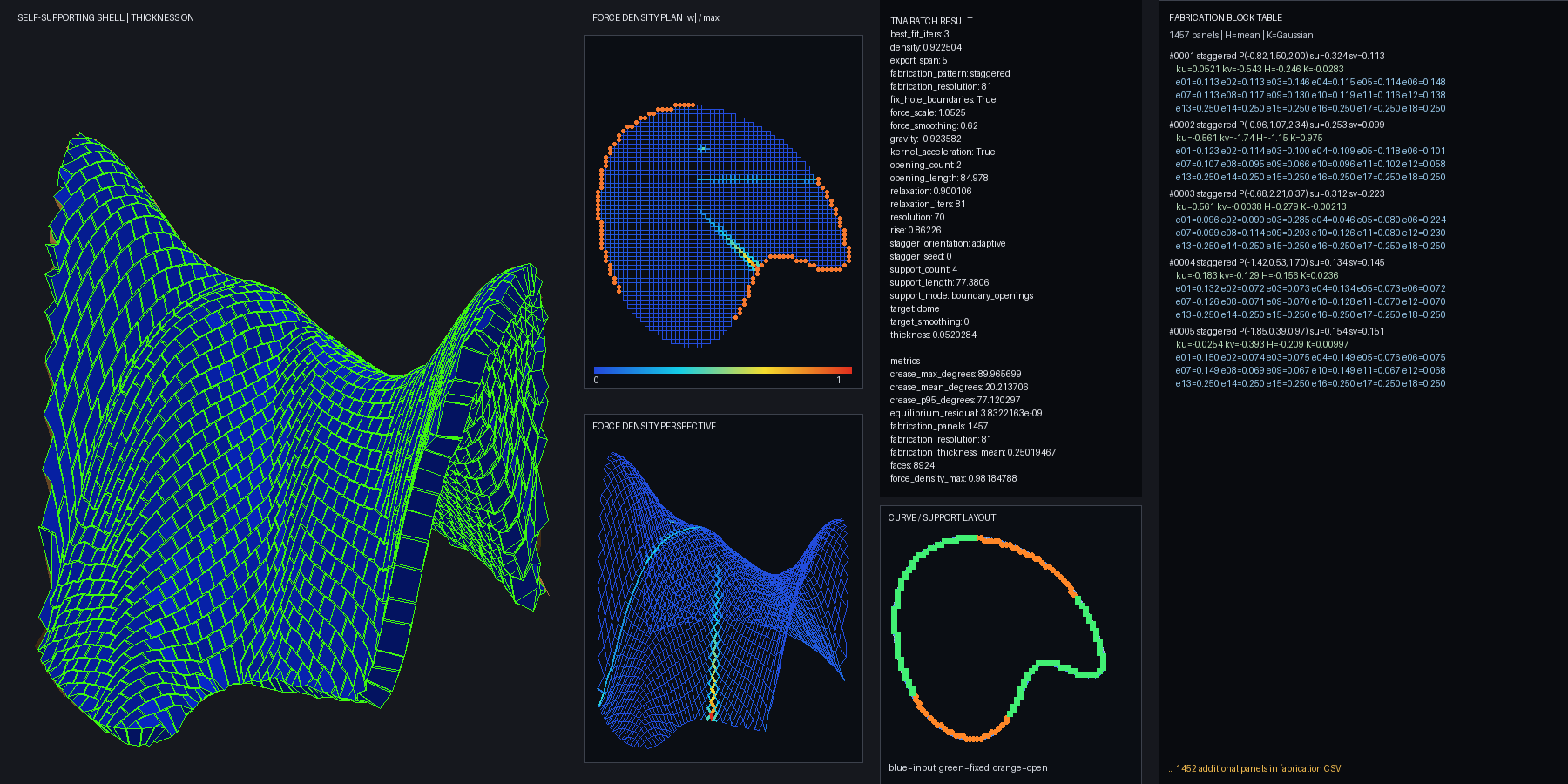
Task: Select the force density plan grid plot
Action: (723, 228)
